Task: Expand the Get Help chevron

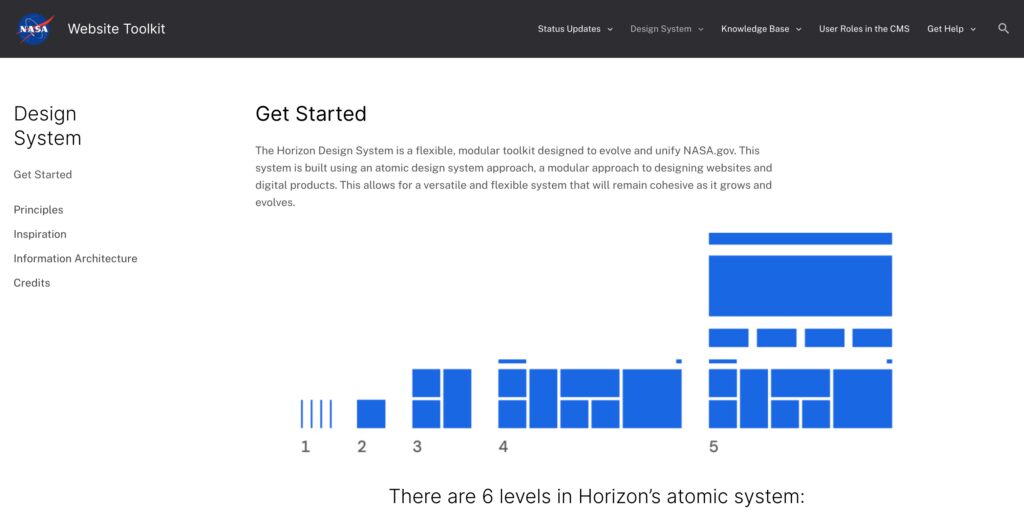Action: click(973, 29)
